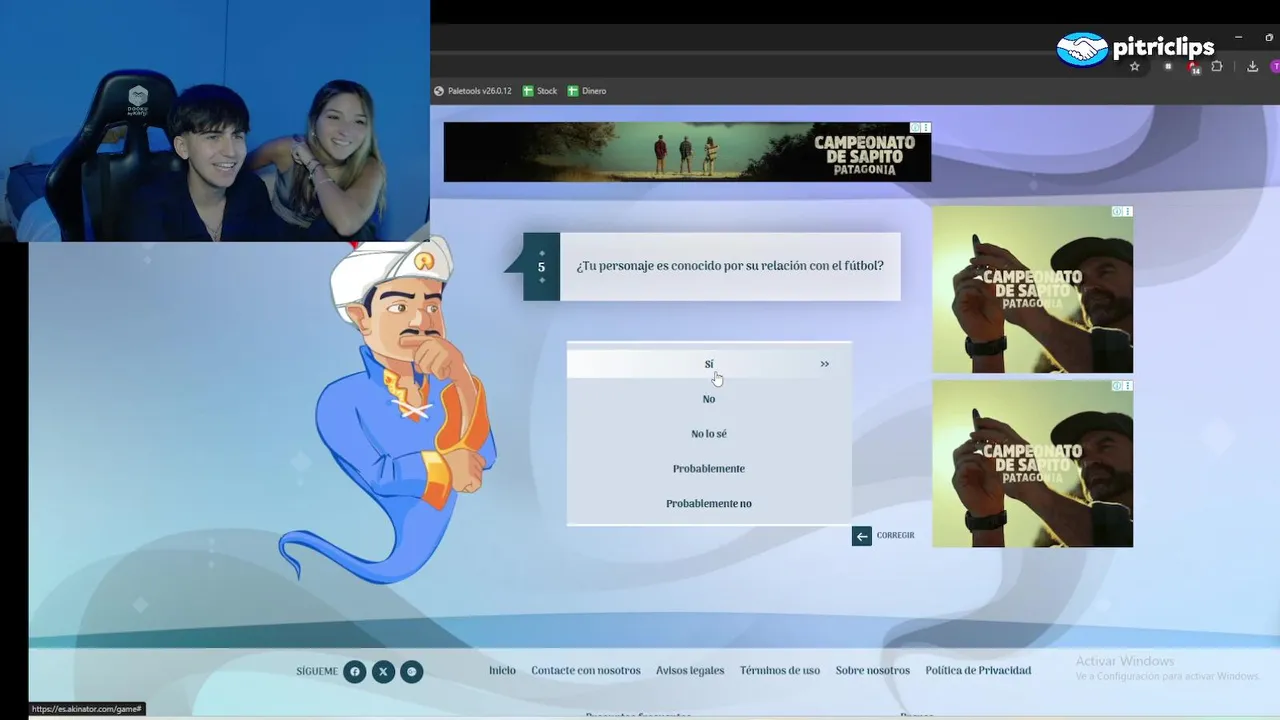Click the globe icon of Paletools bookmark
The width and height of the screenshot is (1280, 720).
(x=438, y=91)
